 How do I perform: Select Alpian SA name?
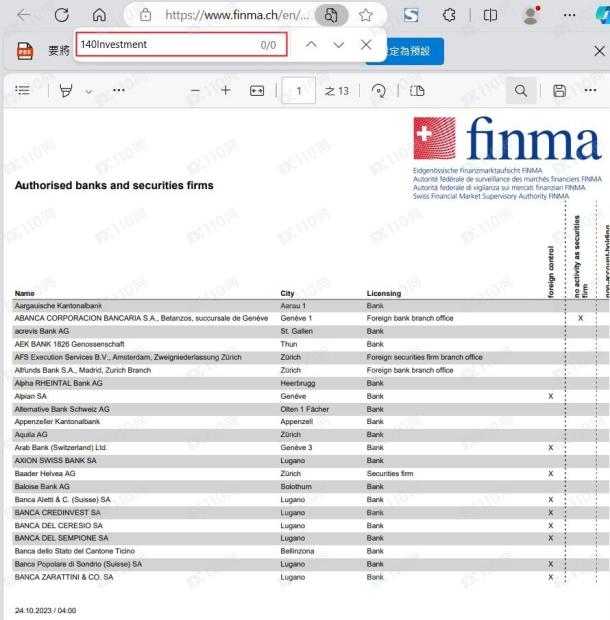(x=30, y=396)
